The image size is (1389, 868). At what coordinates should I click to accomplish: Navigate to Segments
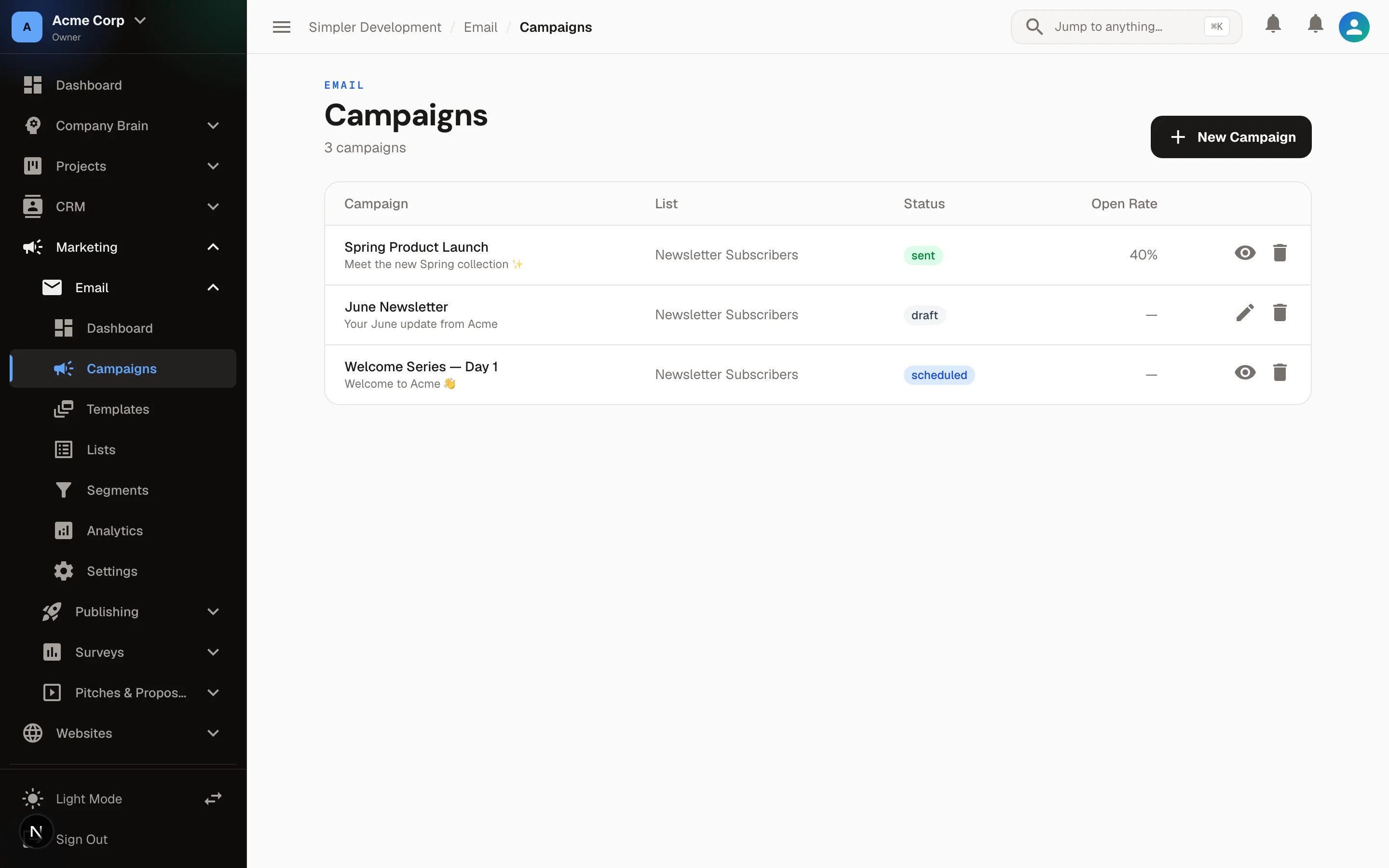123,489
